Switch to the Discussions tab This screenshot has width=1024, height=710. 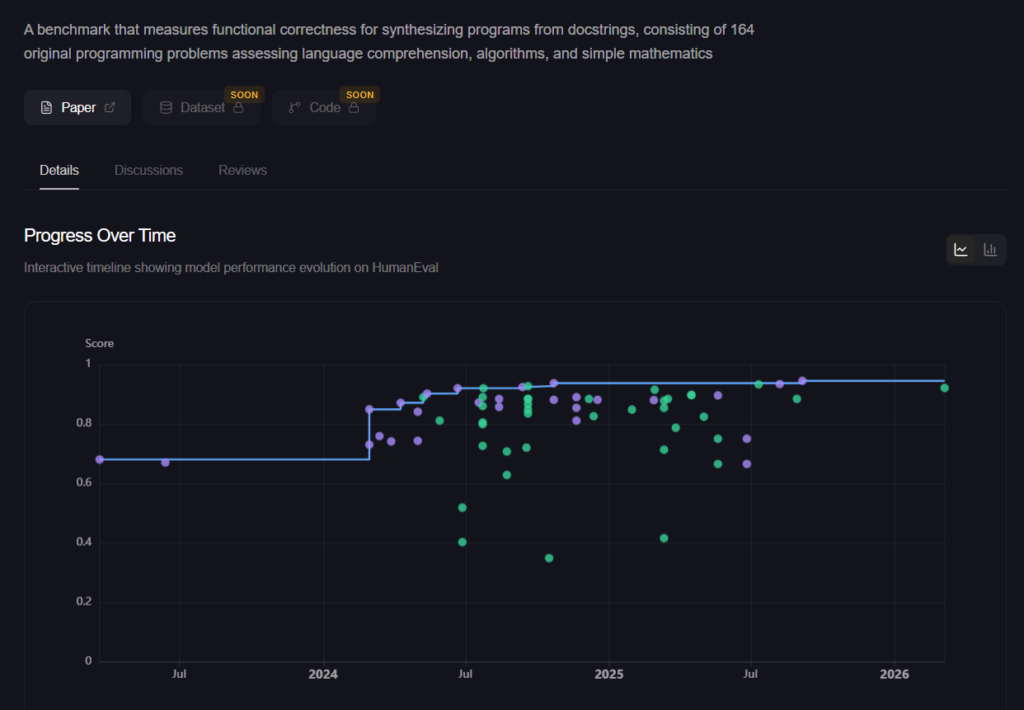tap(149, 170)
